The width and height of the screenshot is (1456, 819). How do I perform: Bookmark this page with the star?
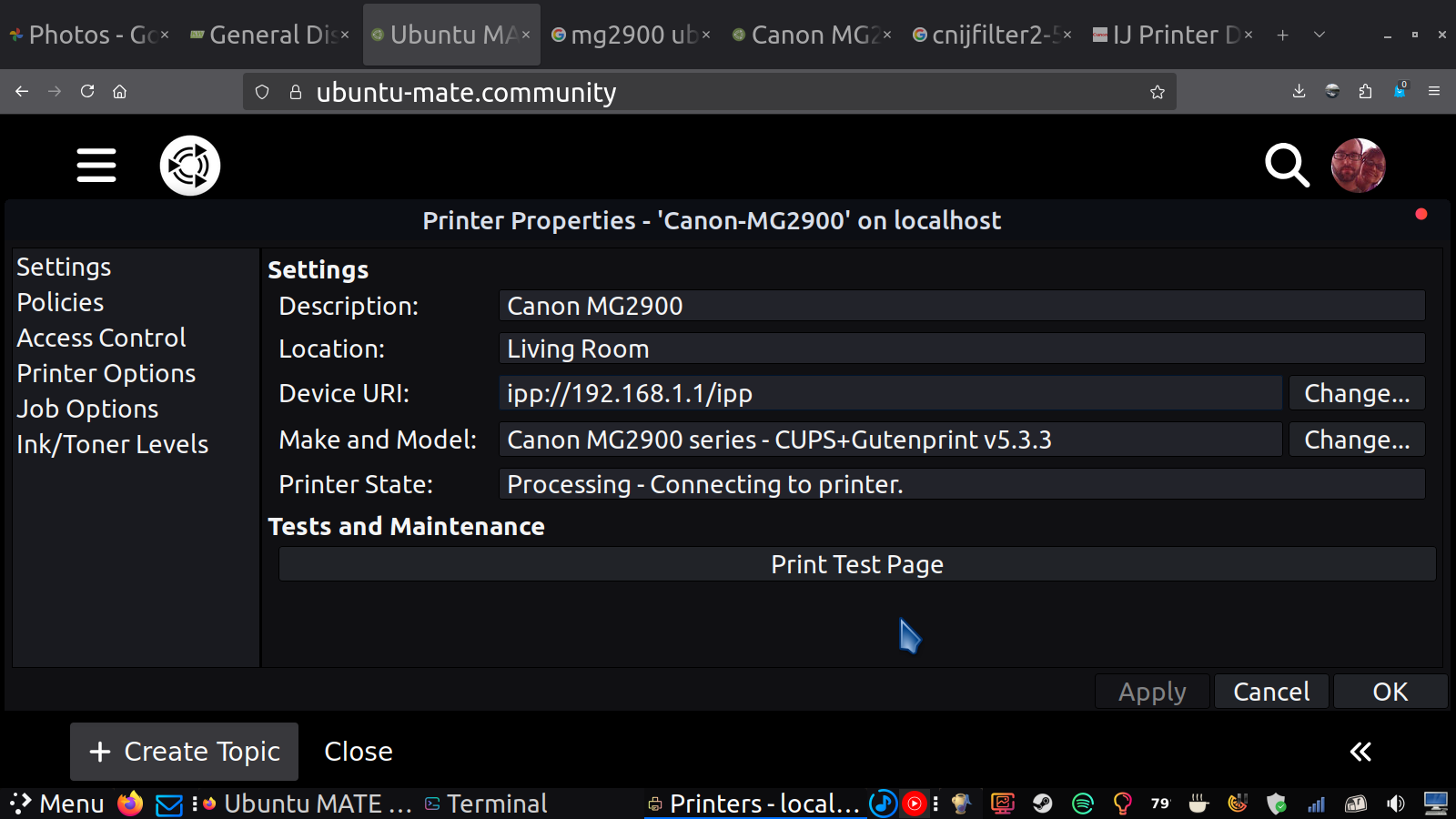[x=1158, y=92]
